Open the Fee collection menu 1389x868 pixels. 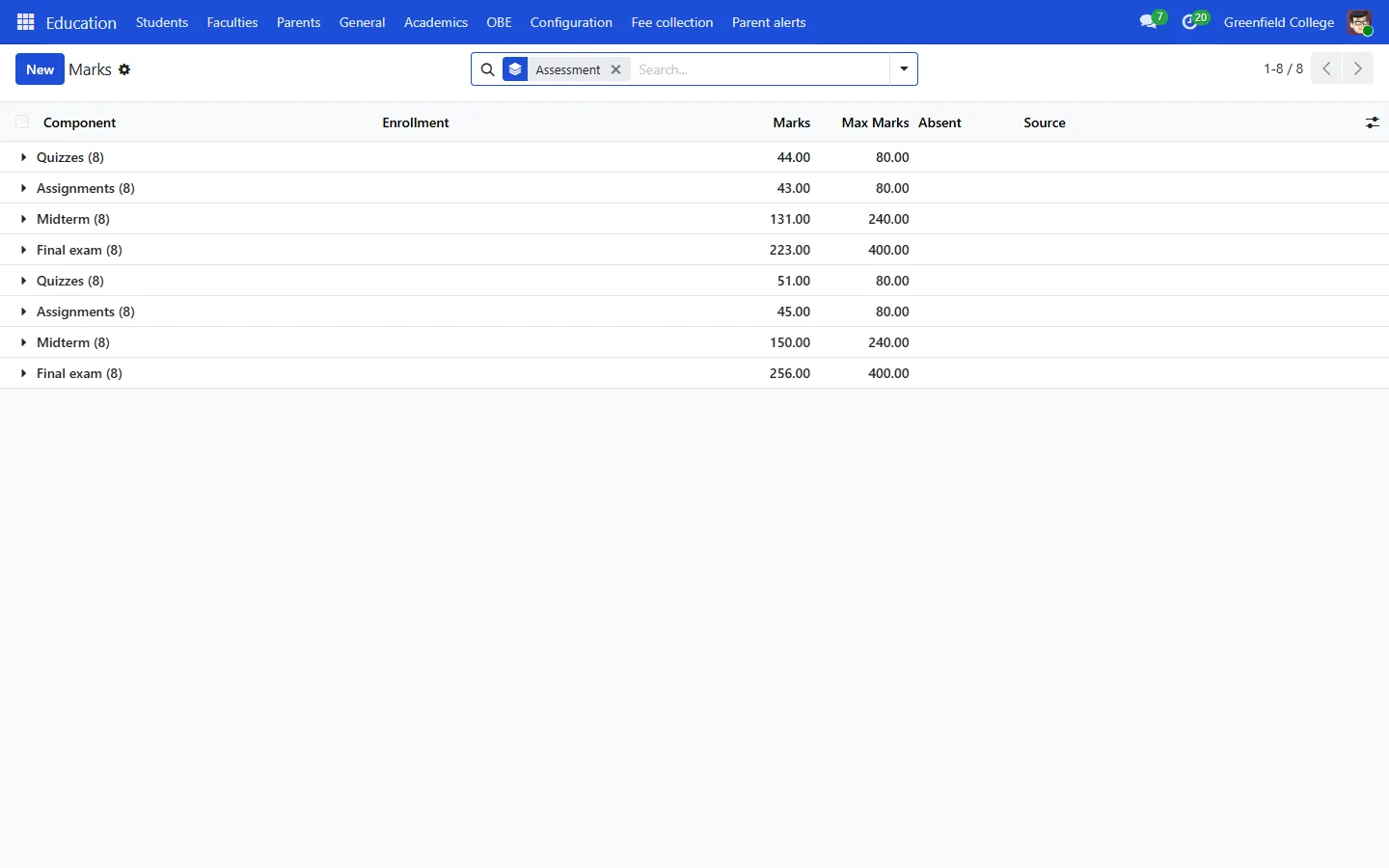(x=672, y=22)
